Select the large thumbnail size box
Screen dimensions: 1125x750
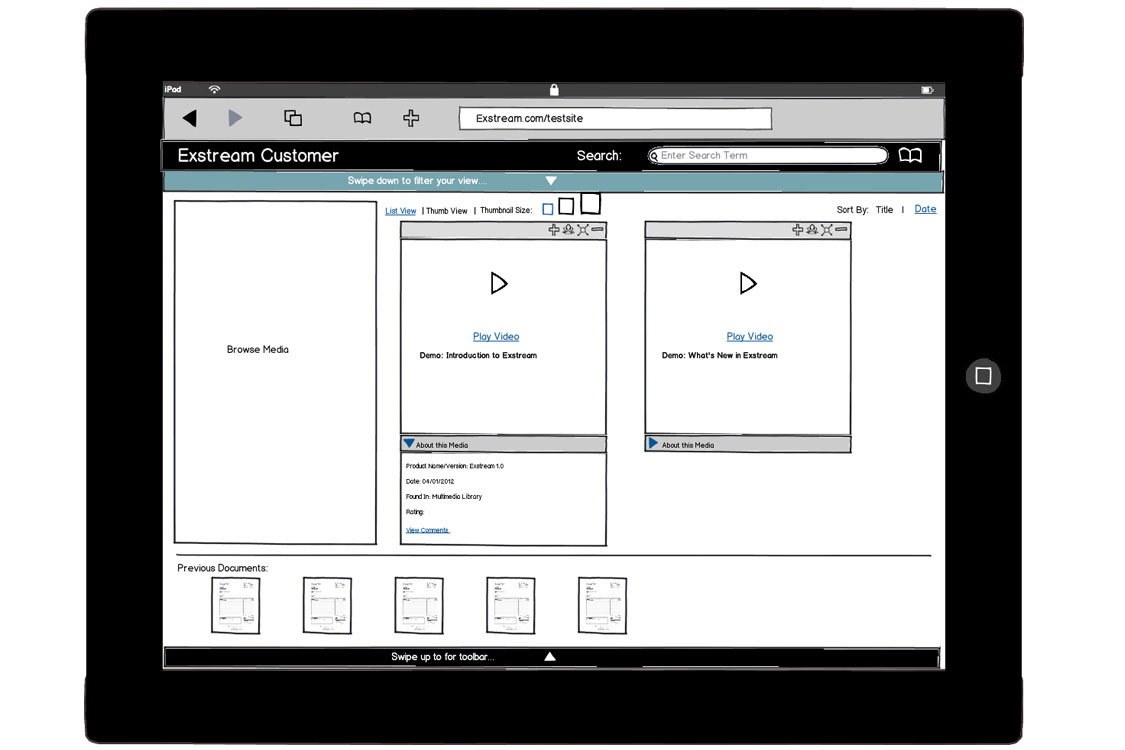590,204
